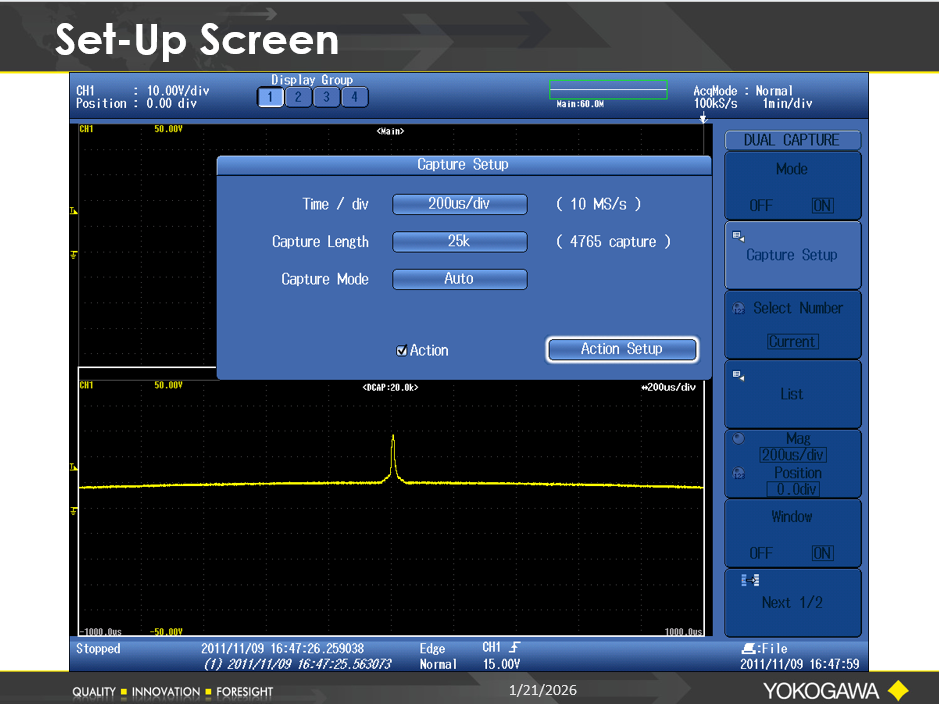
Task: Open the Capture Length 25k selector
Action: 459,242
